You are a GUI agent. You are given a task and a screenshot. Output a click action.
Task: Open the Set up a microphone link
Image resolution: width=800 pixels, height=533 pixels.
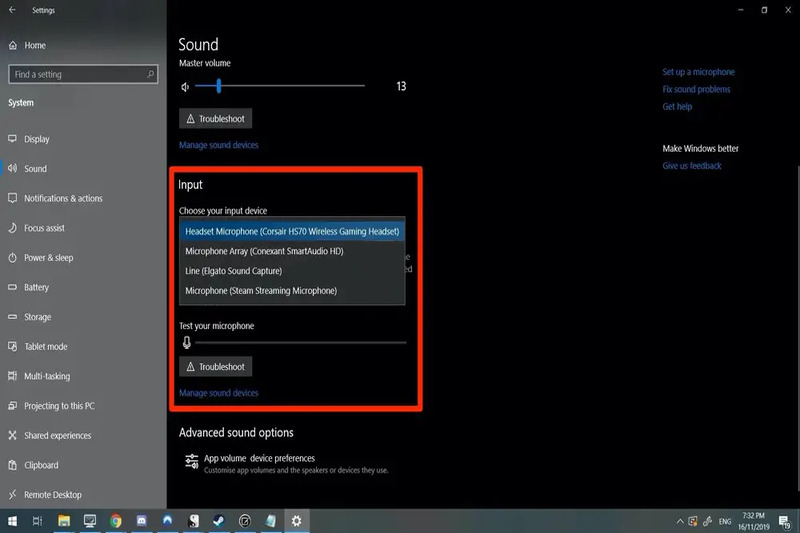[x=698, y=72]
